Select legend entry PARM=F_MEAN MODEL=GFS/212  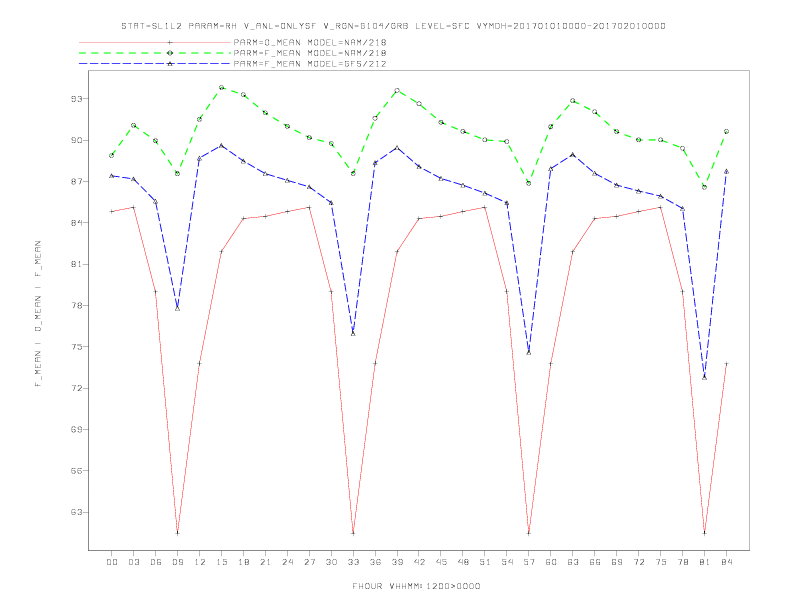click(x=310, y=64)
